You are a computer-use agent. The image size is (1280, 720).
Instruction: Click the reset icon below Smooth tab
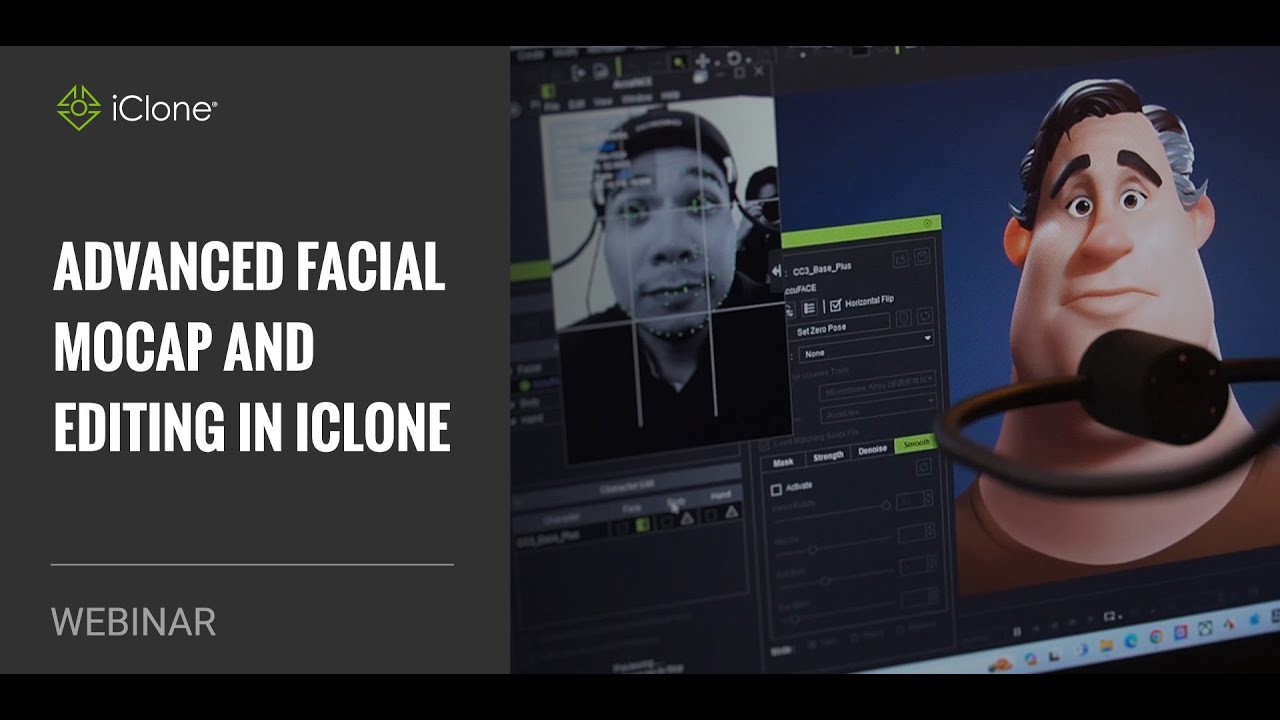click(x=923, y=466)
